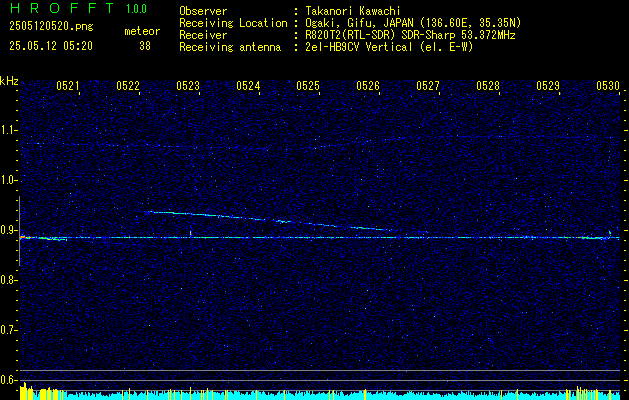Click the 0526 time marker
The image size is (629, 400).
368,85
